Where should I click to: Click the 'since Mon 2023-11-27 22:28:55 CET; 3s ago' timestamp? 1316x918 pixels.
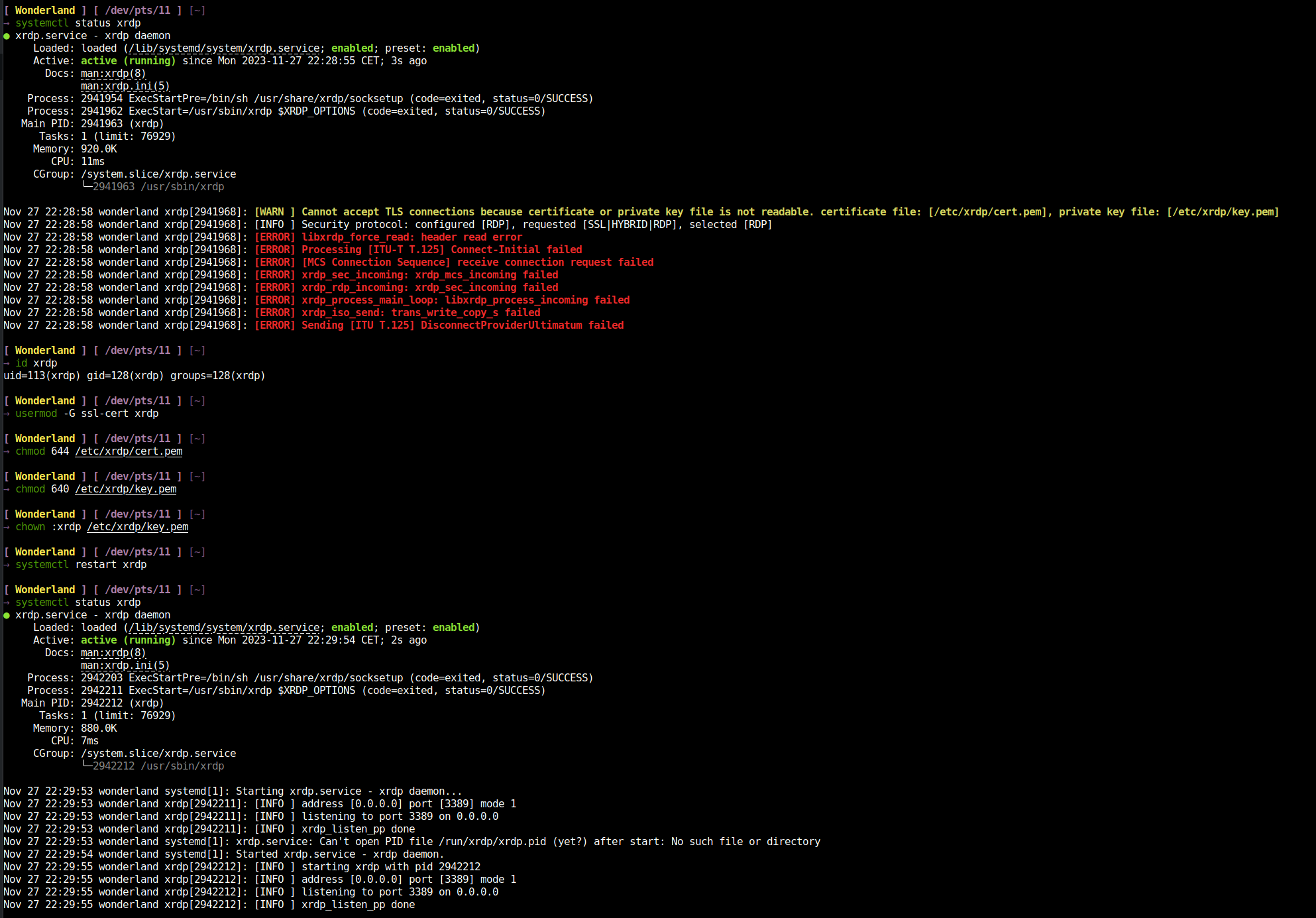(x=305, y=61)
